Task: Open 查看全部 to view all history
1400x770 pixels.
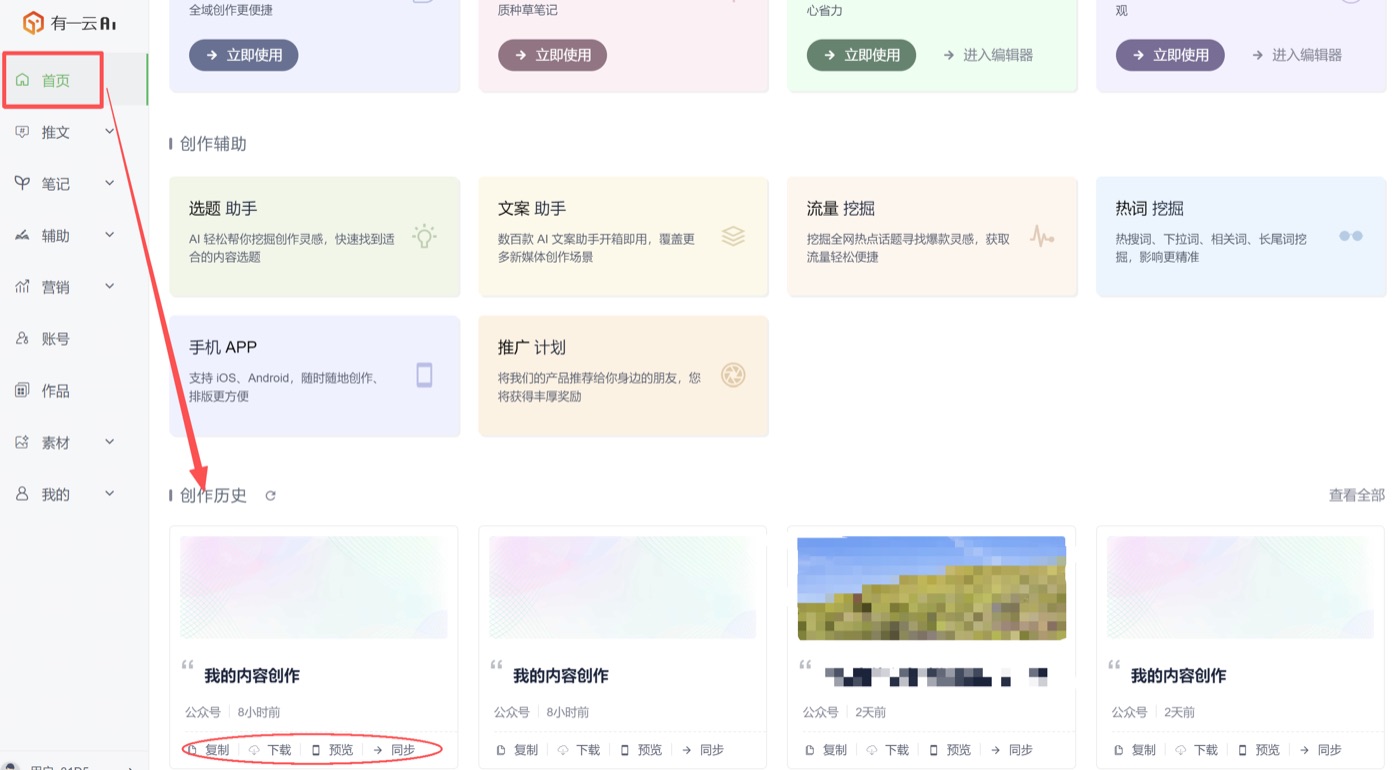Action: click(x=1356, y=495)
